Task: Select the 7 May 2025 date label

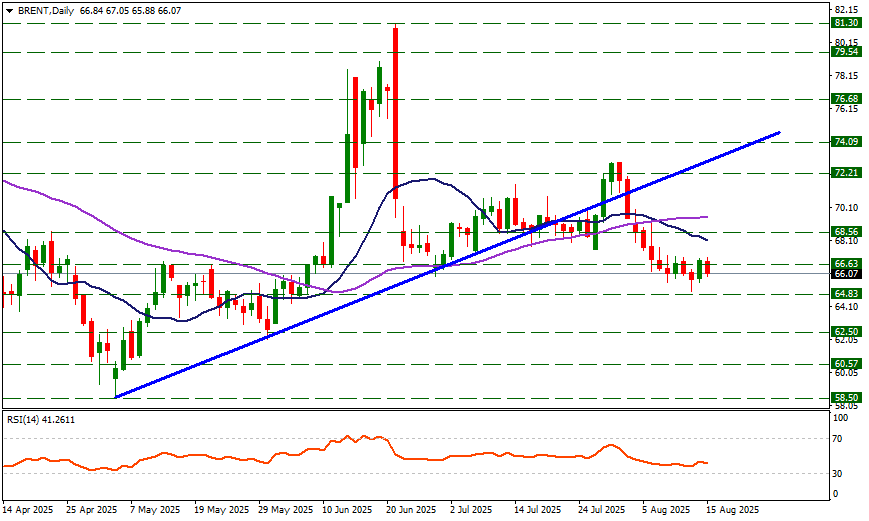Action: [156, 509]
